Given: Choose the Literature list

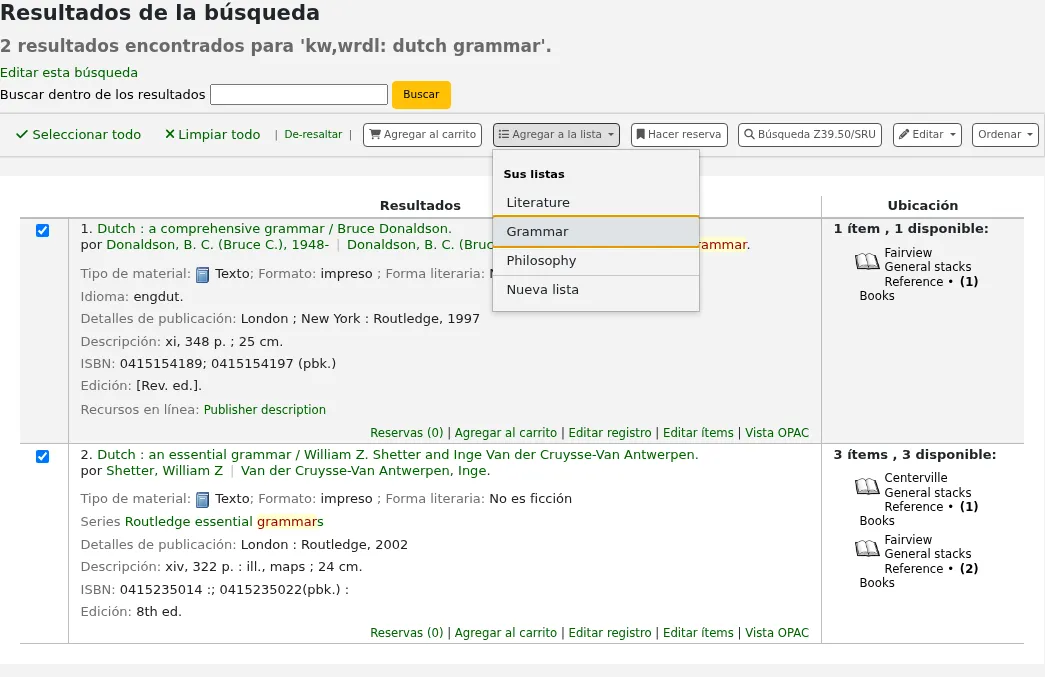Looking at the screenshot, I should pos(596,203).
